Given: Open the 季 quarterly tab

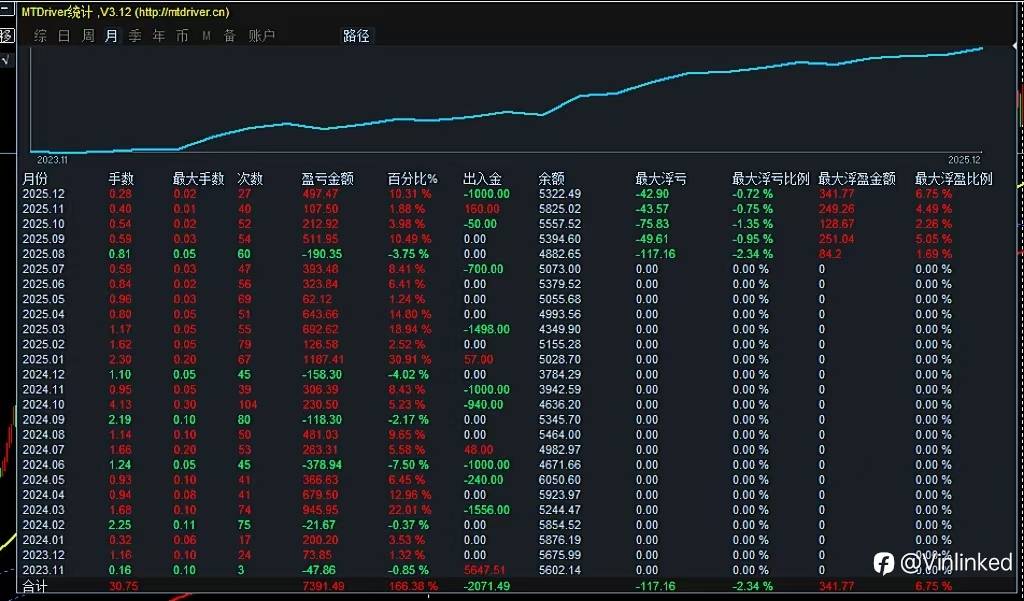Looking at the screenshot, I should (x=135, y=36).
